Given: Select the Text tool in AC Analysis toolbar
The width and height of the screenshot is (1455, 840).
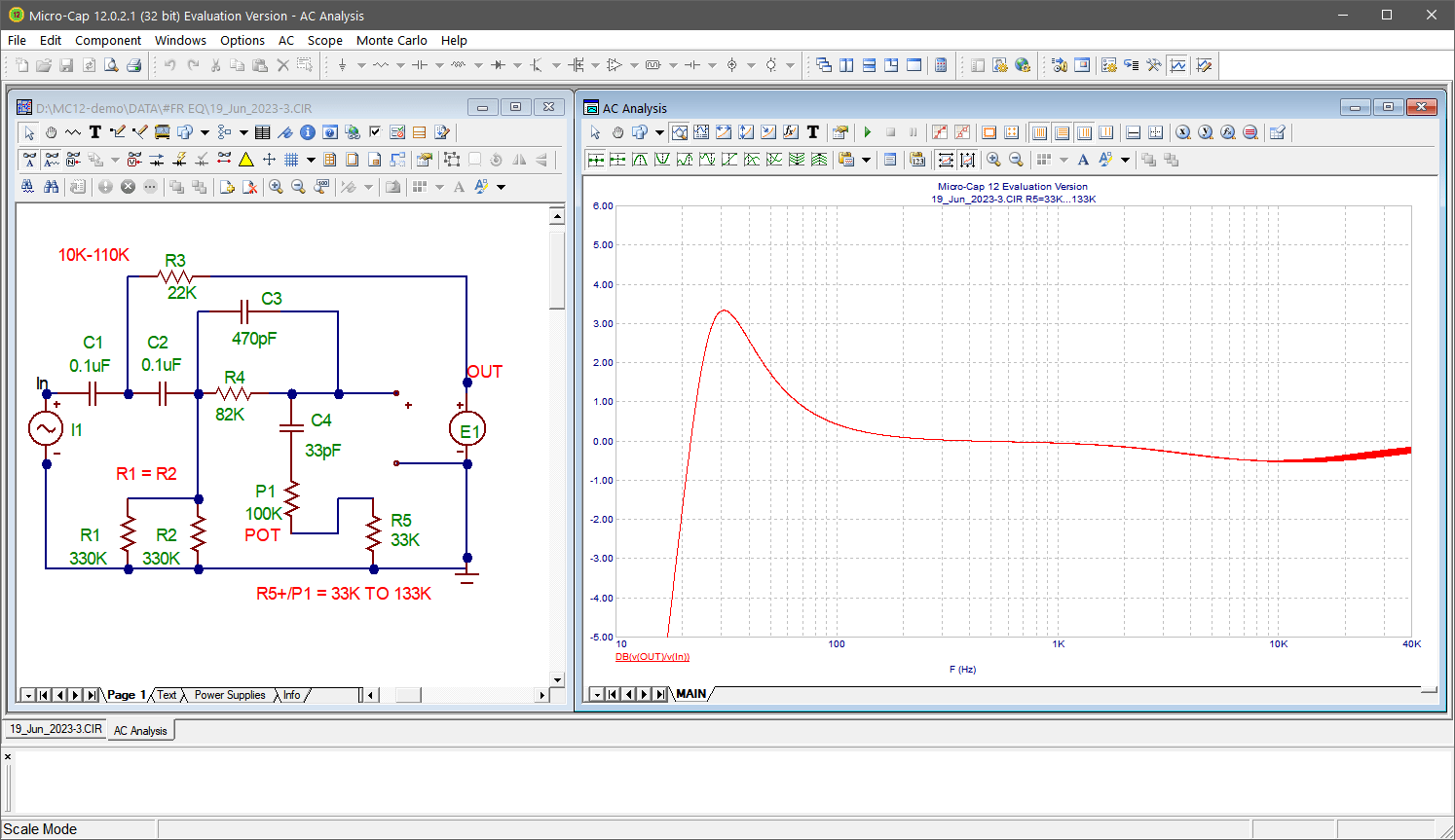Looking at the screenshot, I should (x=813, y=132).
